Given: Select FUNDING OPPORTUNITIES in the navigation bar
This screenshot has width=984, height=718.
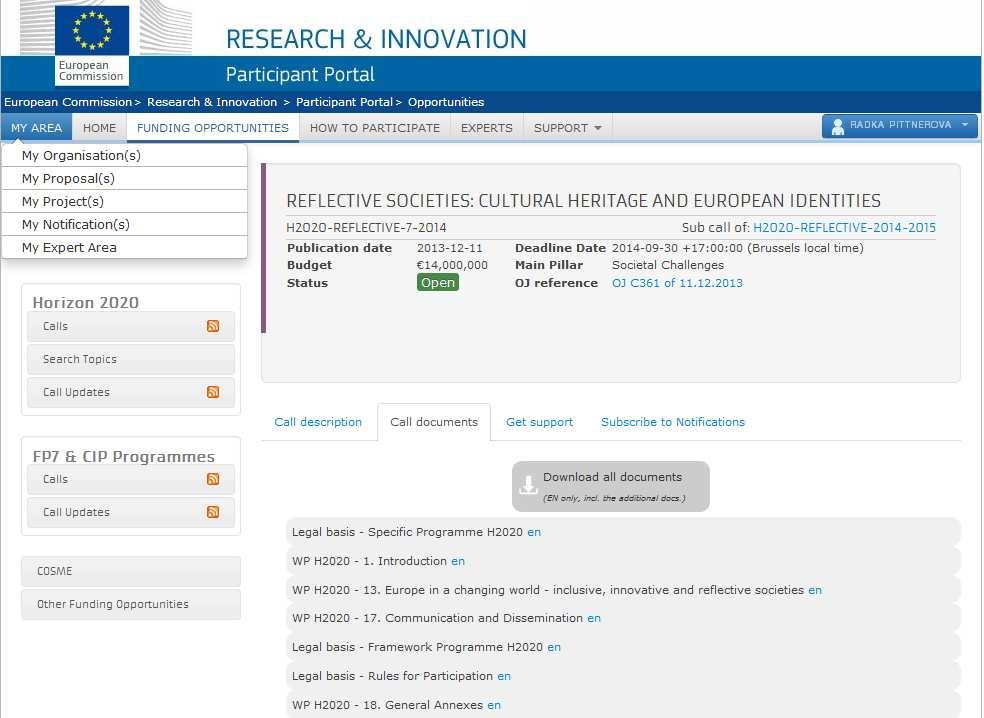Looking at the screenshot, I should 213,128.
